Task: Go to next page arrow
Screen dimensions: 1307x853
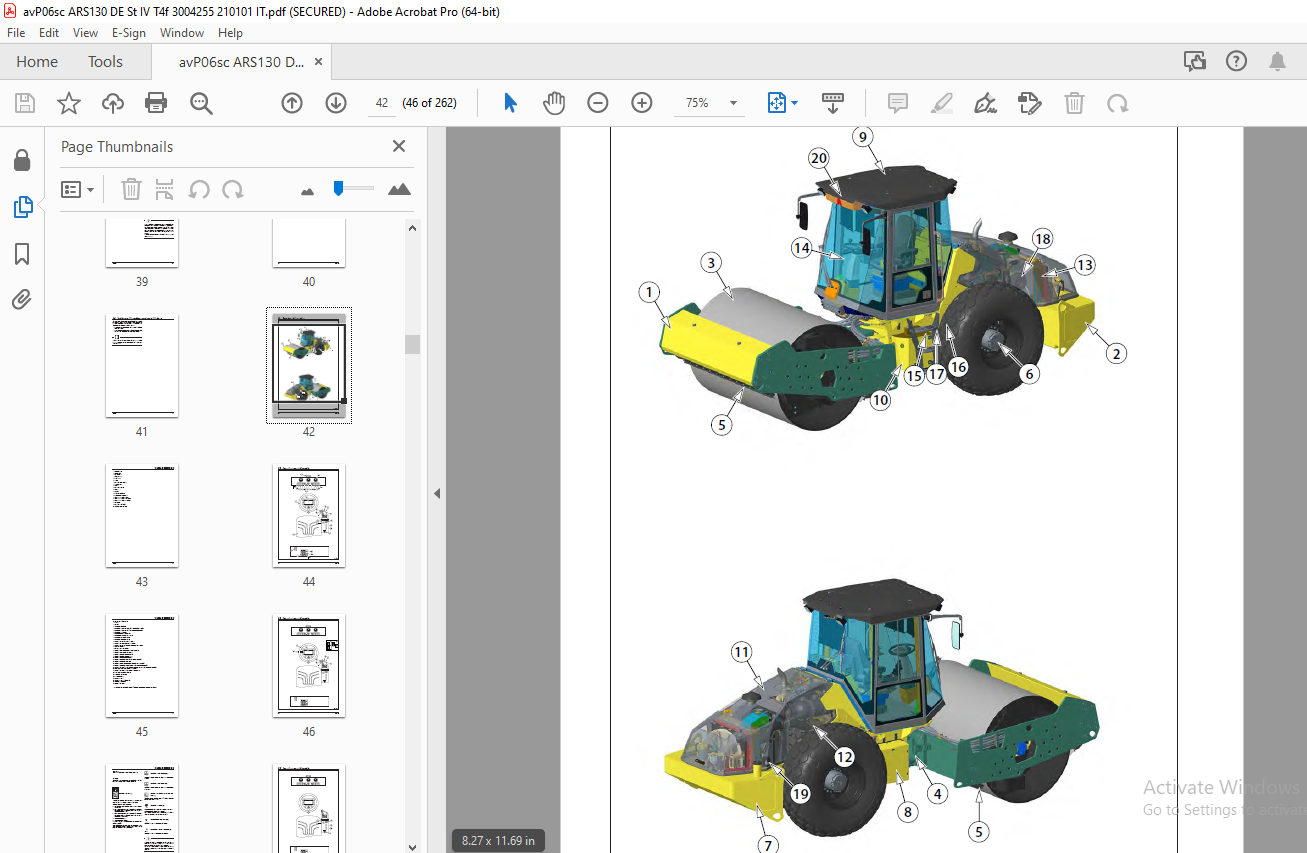Action: [336, 103]
